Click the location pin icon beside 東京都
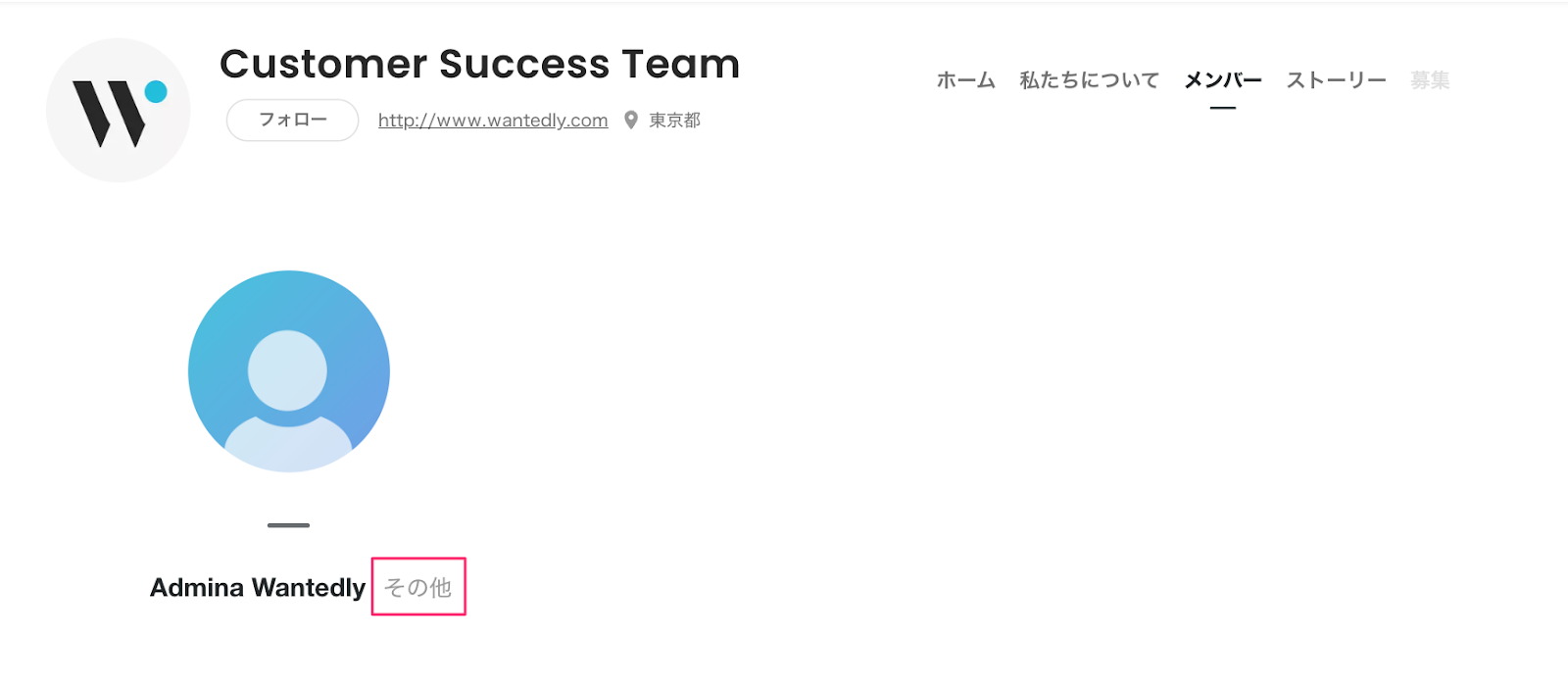 tap(631, 120)
